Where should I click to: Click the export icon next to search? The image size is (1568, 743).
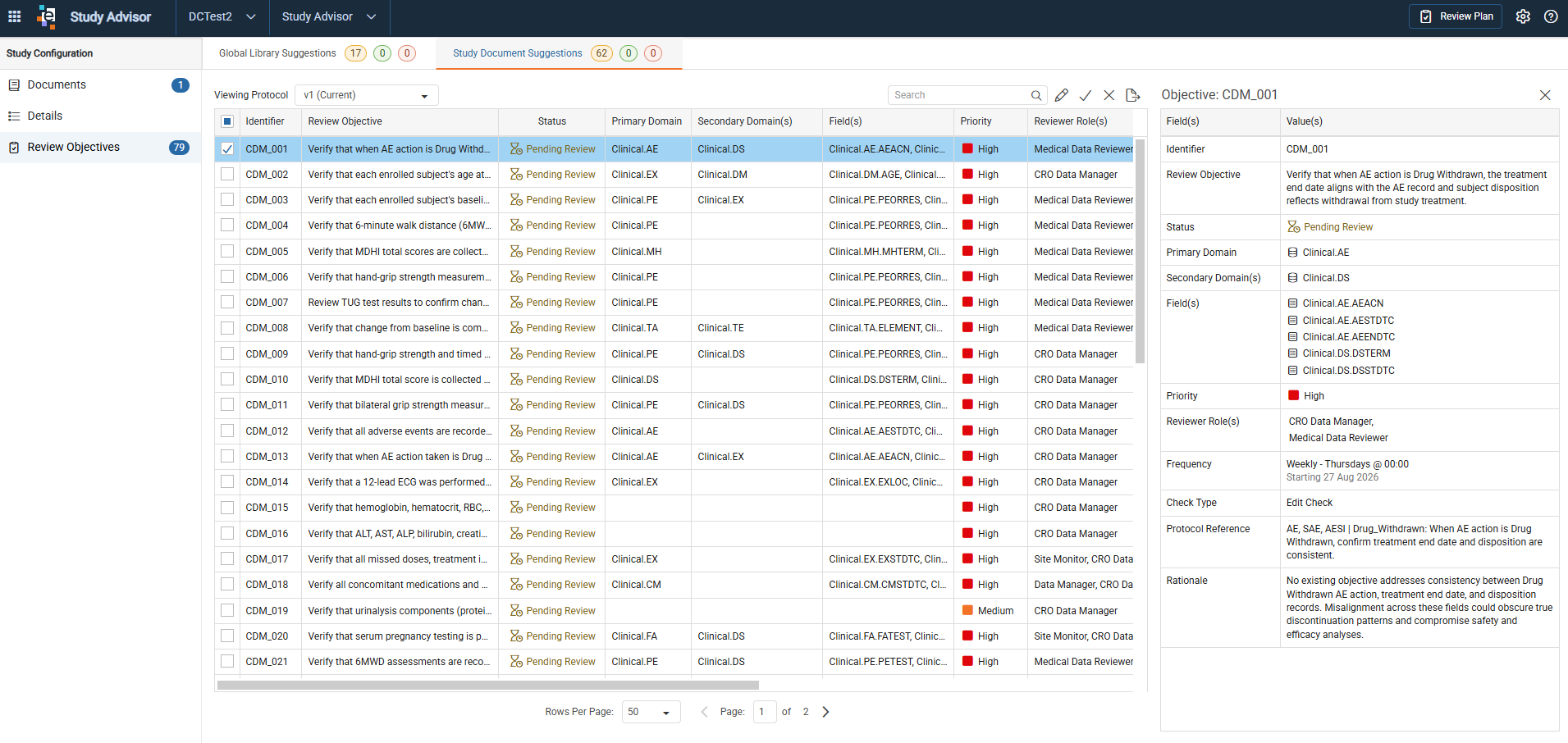click(x=1133, y=95)
